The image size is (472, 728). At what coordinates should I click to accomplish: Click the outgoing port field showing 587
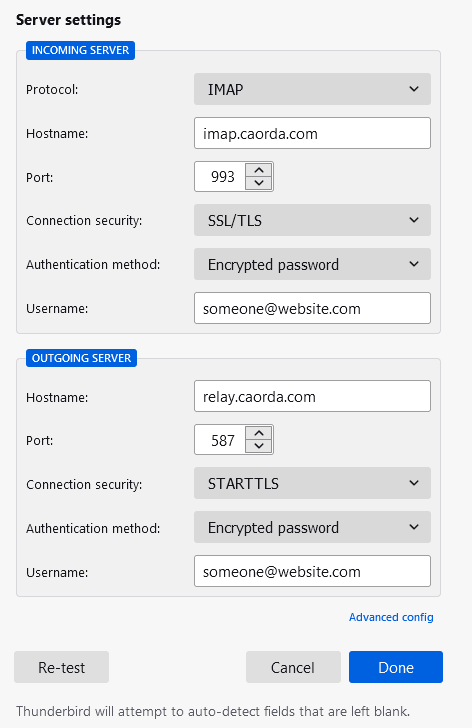(220, 440)
